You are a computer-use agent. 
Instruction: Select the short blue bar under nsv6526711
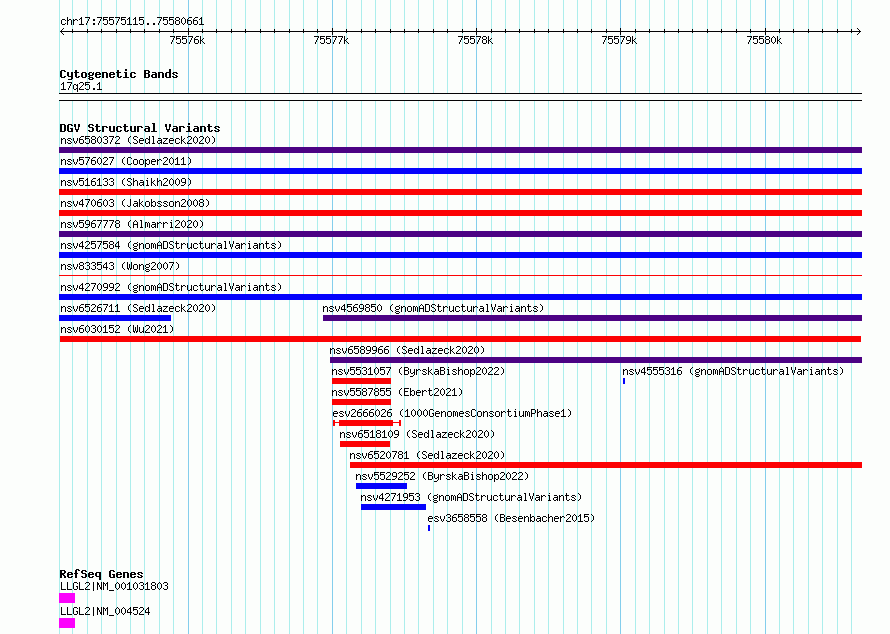point(115,318)
